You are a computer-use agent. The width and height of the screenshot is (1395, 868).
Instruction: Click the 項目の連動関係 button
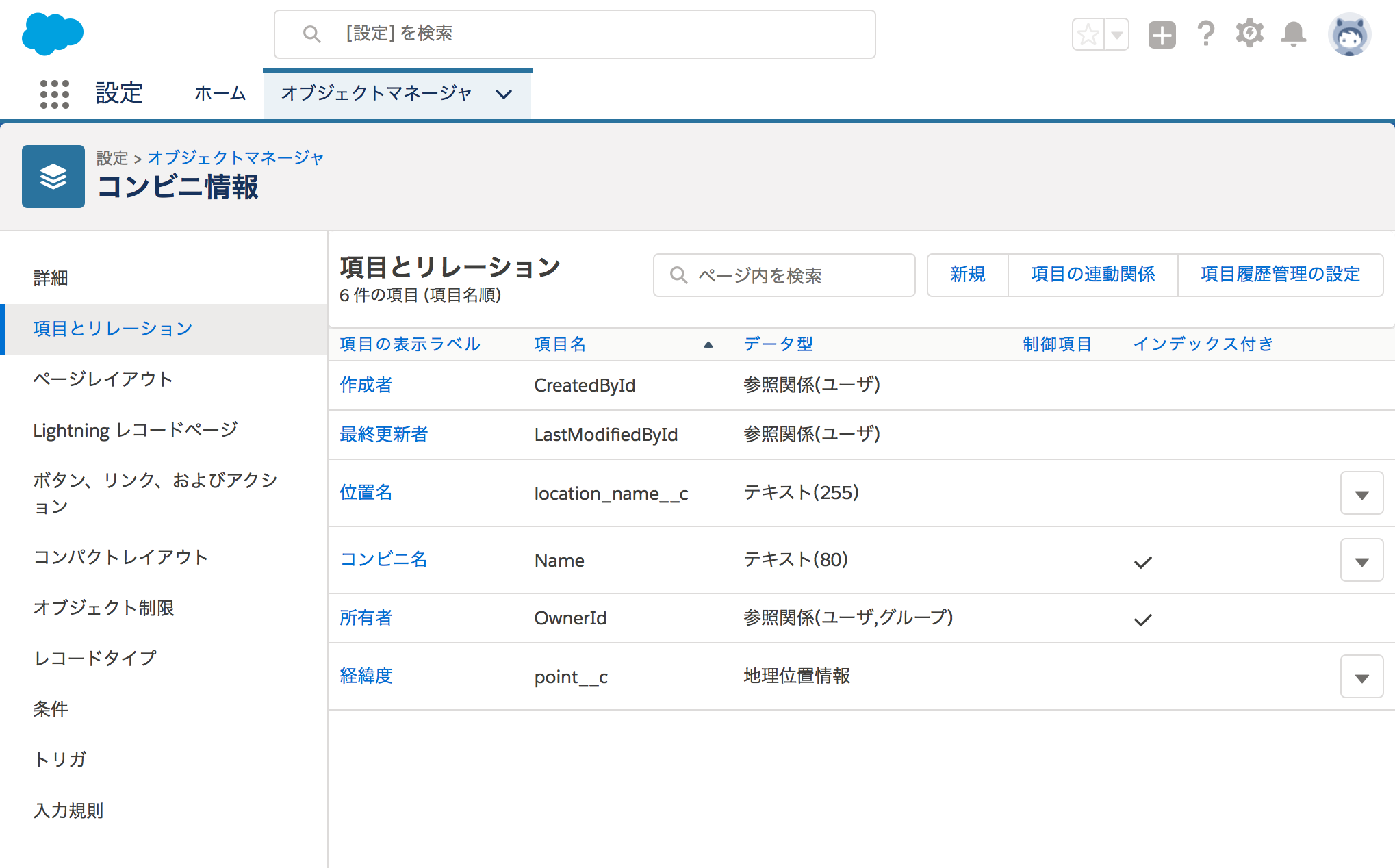point(1092,274)
